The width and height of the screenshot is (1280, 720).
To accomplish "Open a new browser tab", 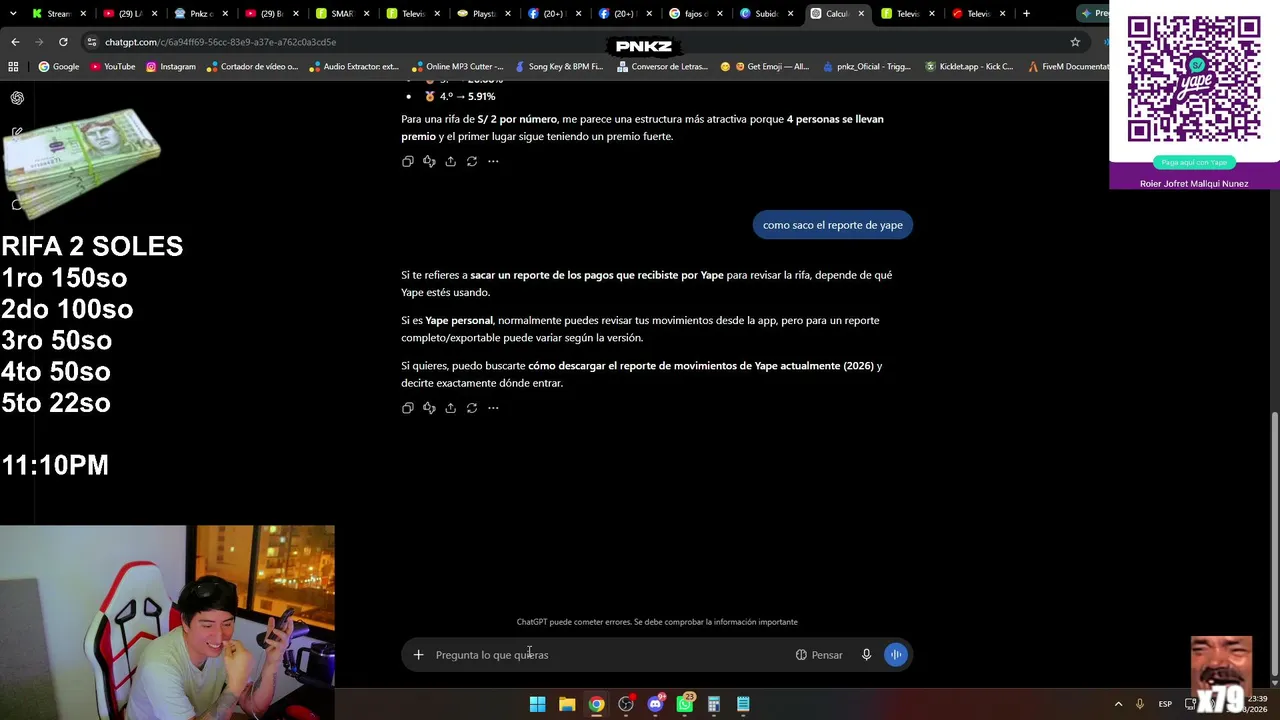I will tap(1026, 14).
